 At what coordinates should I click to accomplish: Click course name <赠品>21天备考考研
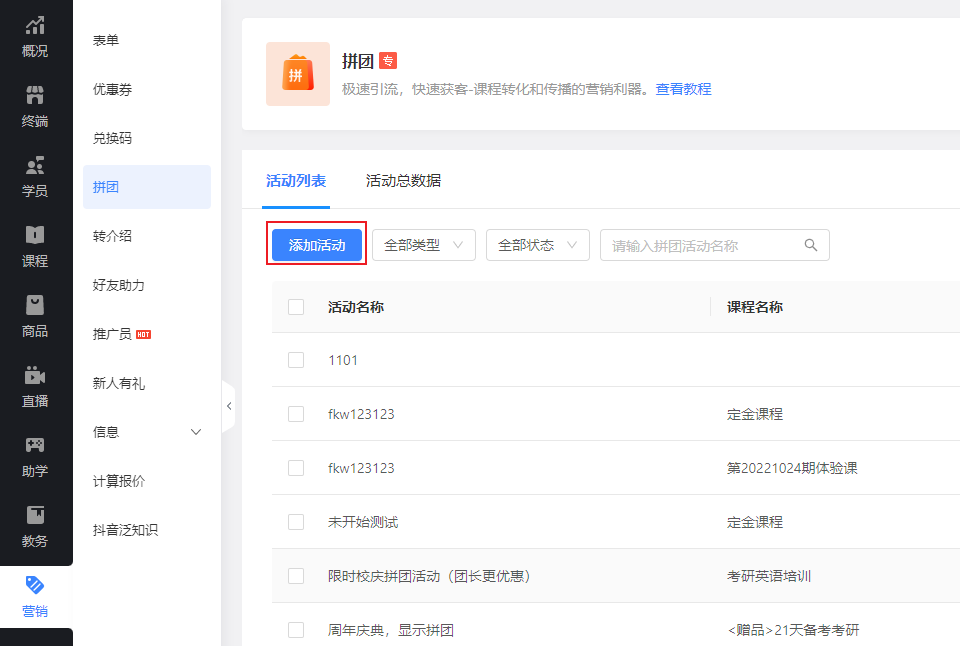pyautogui.click(x=793, y=629)
